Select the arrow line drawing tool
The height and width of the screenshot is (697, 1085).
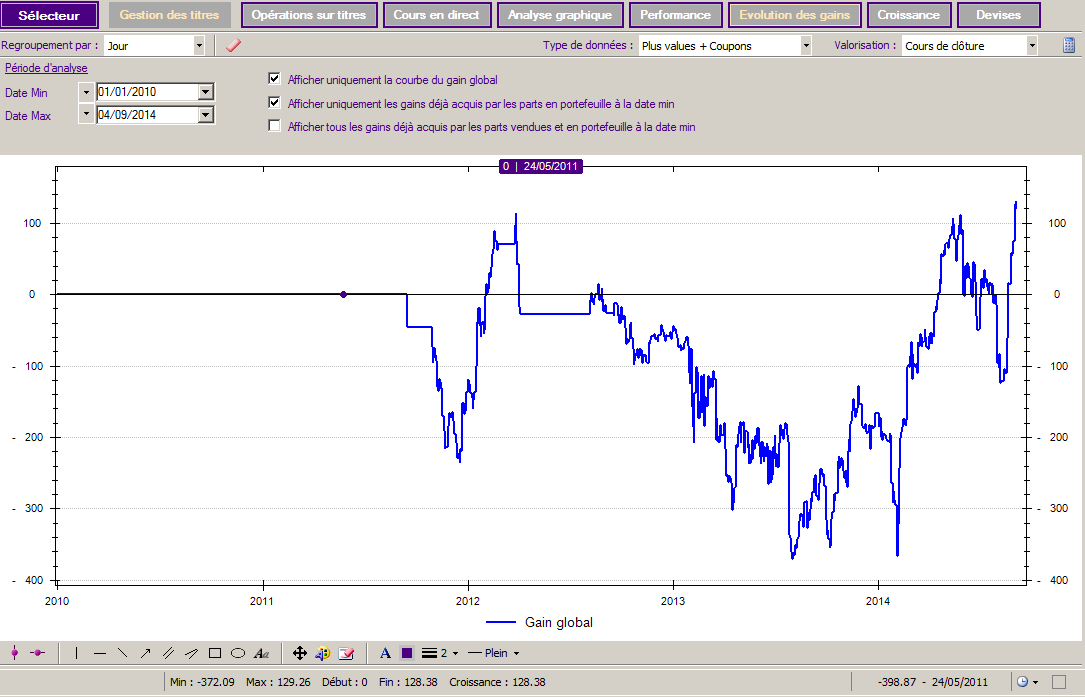145,653
